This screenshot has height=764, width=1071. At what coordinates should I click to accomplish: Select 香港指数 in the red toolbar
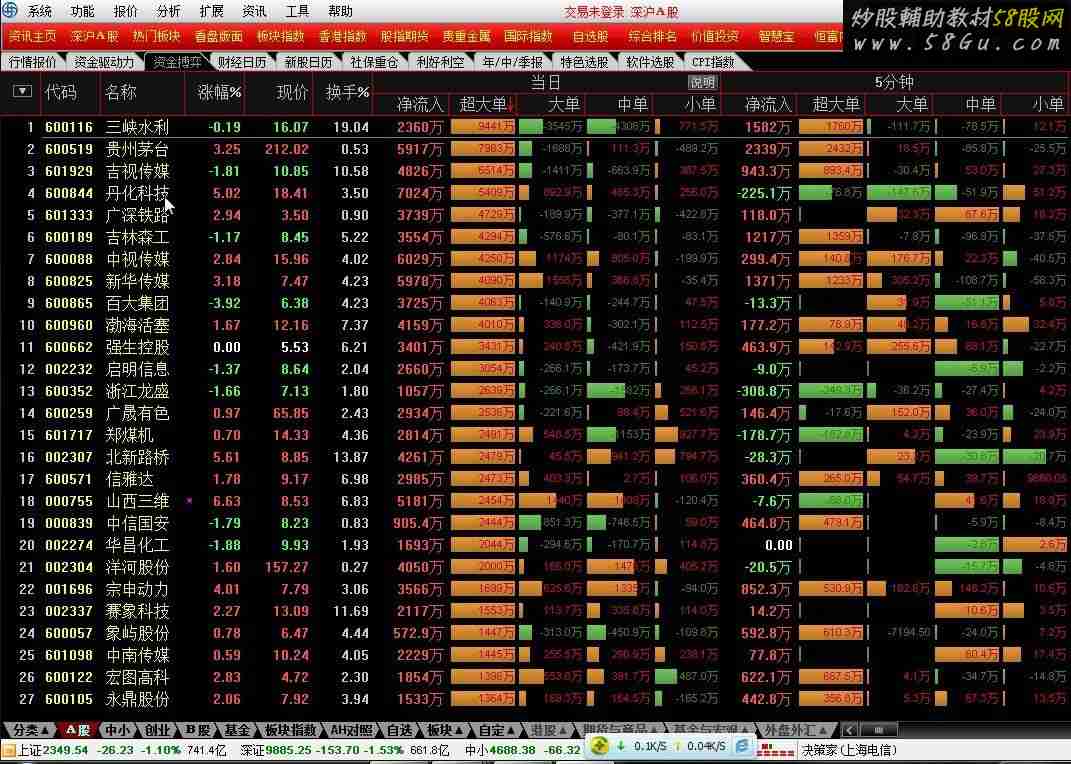click(x=343, y=36)
